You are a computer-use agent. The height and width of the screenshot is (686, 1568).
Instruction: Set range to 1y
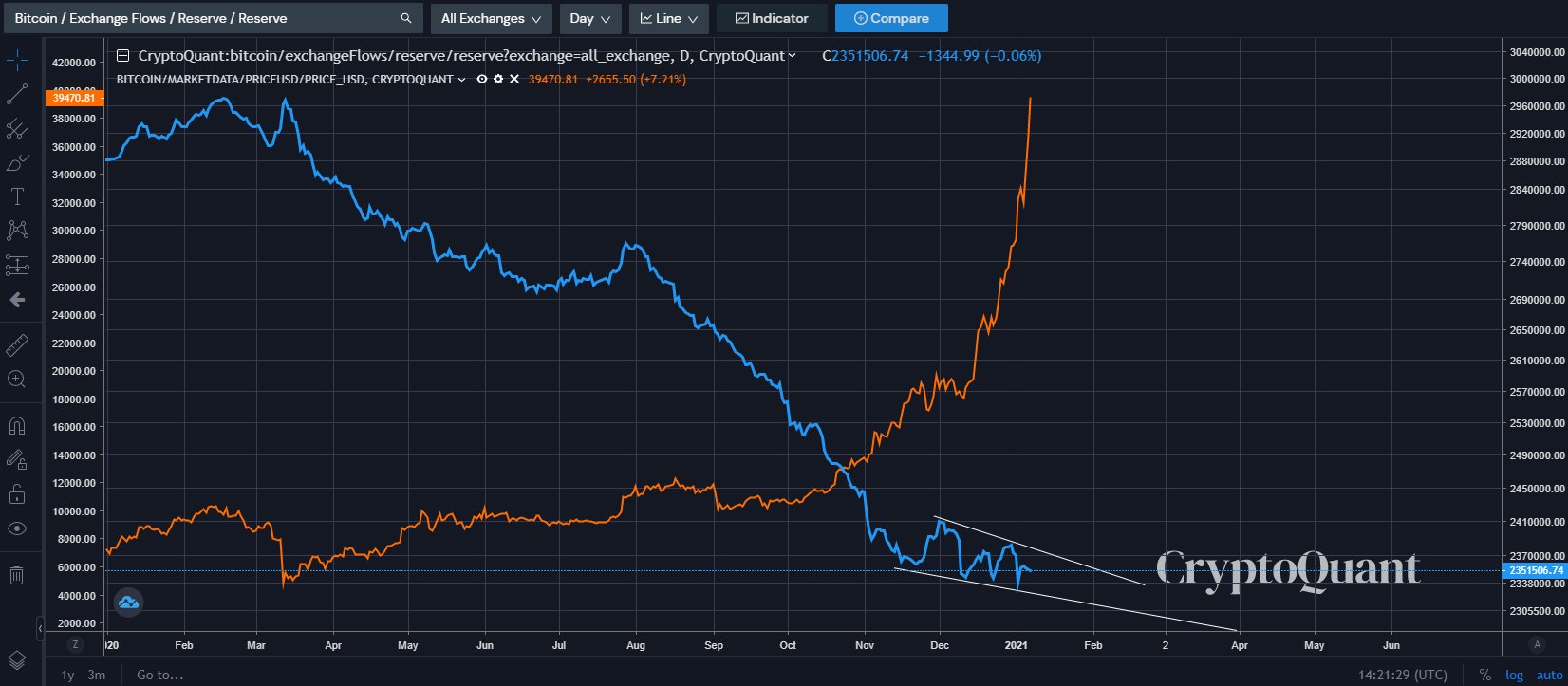pos(67,675)
